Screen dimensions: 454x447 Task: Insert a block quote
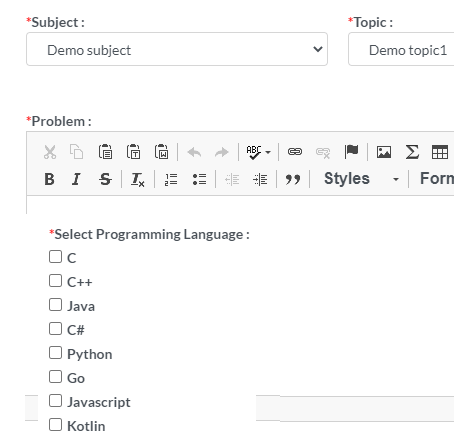tap(293, 180)
